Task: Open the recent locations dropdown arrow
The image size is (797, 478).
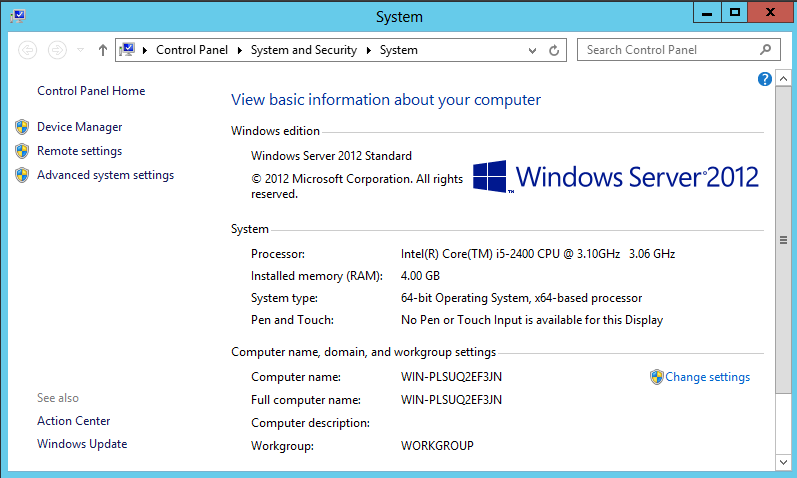Action: 80,50
